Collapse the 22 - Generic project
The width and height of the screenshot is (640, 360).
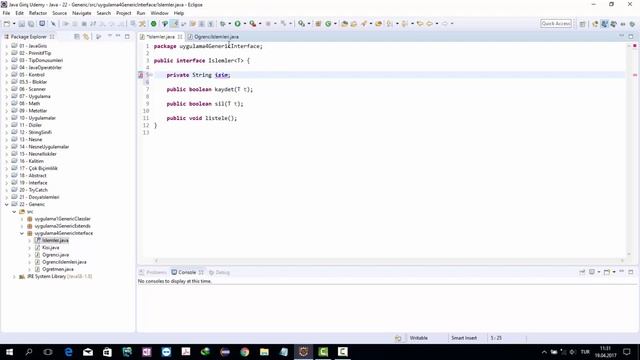point(7,204)
